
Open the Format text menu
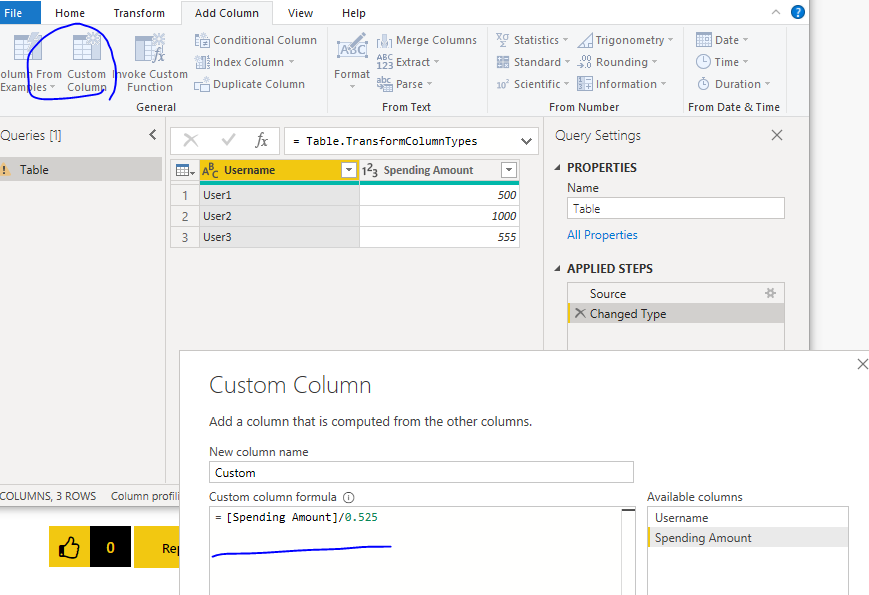click(x=352, y=61)
